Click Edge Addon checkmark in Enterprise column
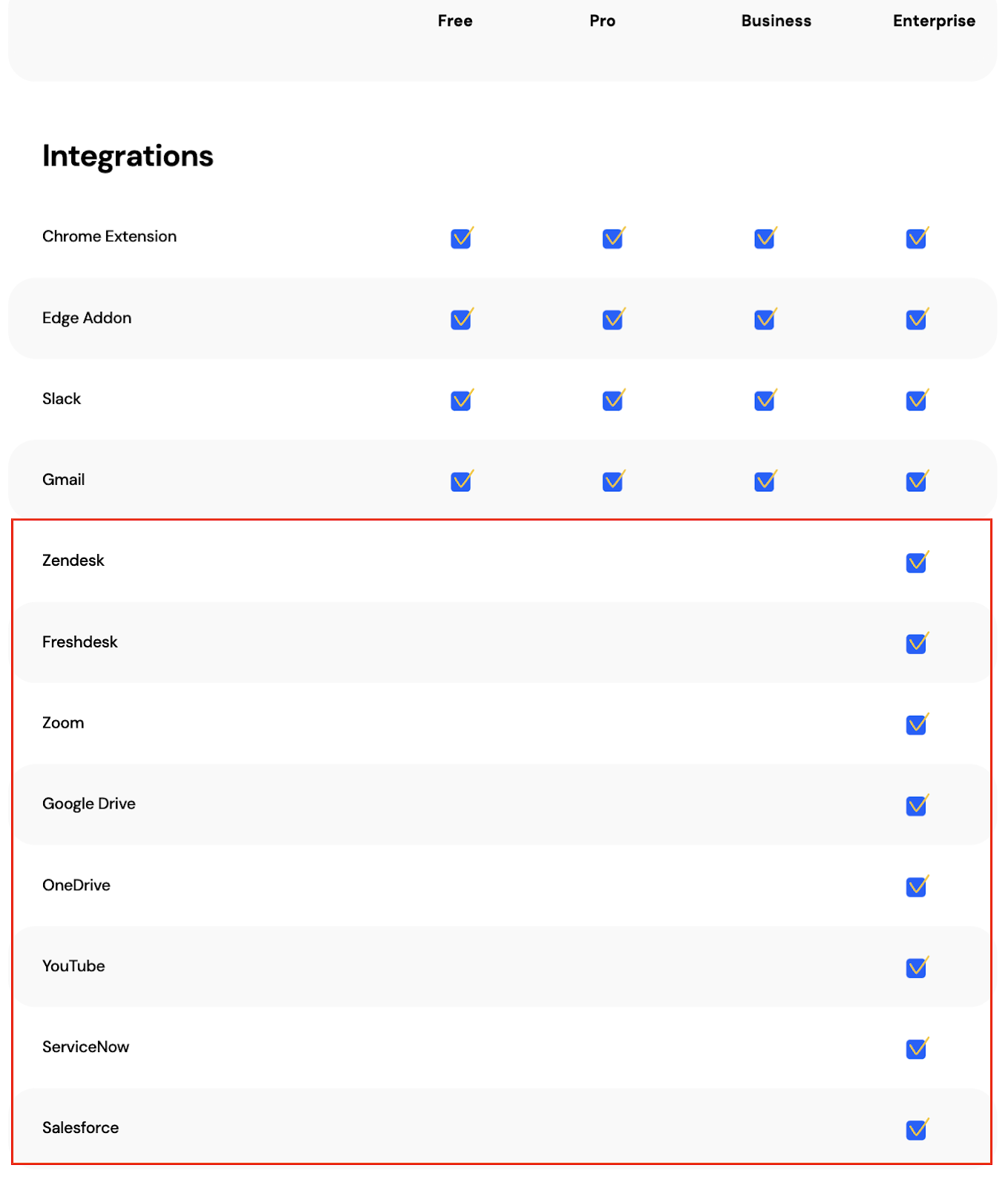This screenshot has width=1008, height=1188. coord(917,319)
